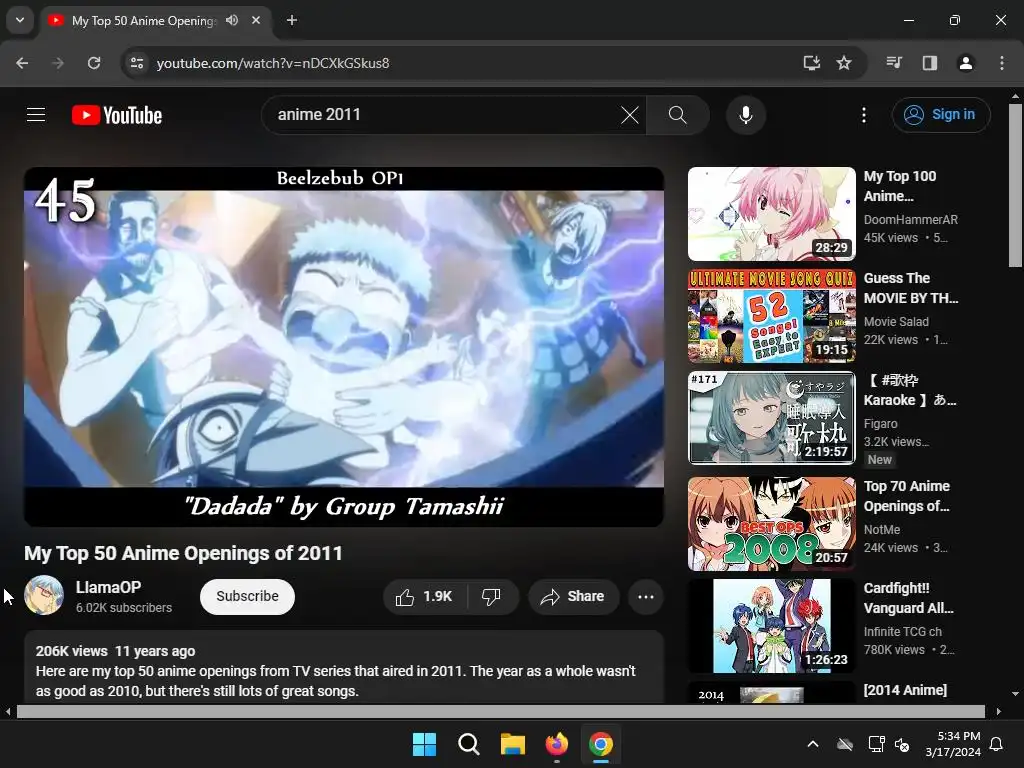Viewport: 1024px width, 768px height.
Task: Open taskbar Search
Action: tap(468, 744)
